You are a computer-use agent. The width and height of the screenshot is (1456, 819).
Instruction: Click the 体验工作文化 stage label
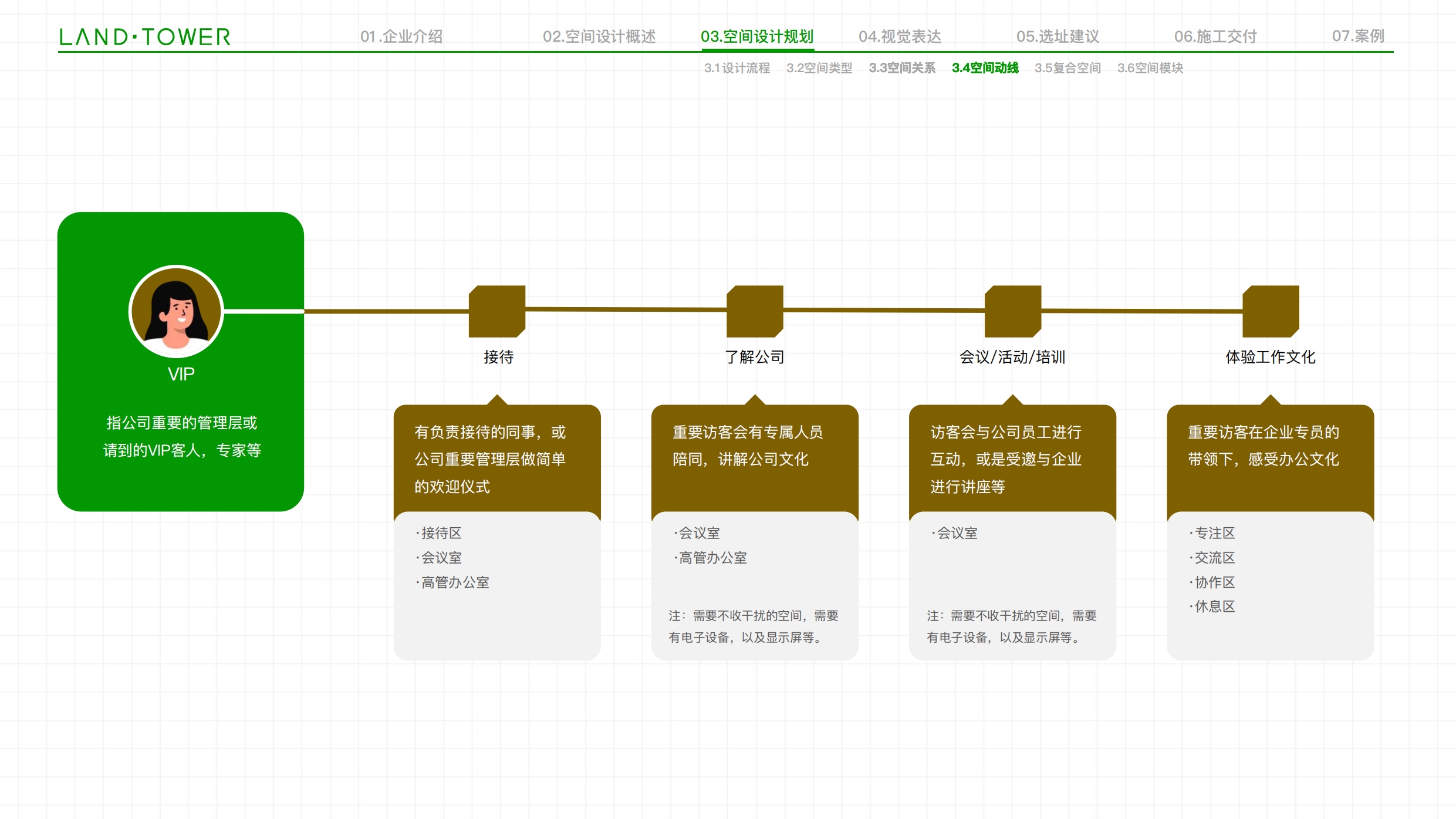click(1271, 357)
